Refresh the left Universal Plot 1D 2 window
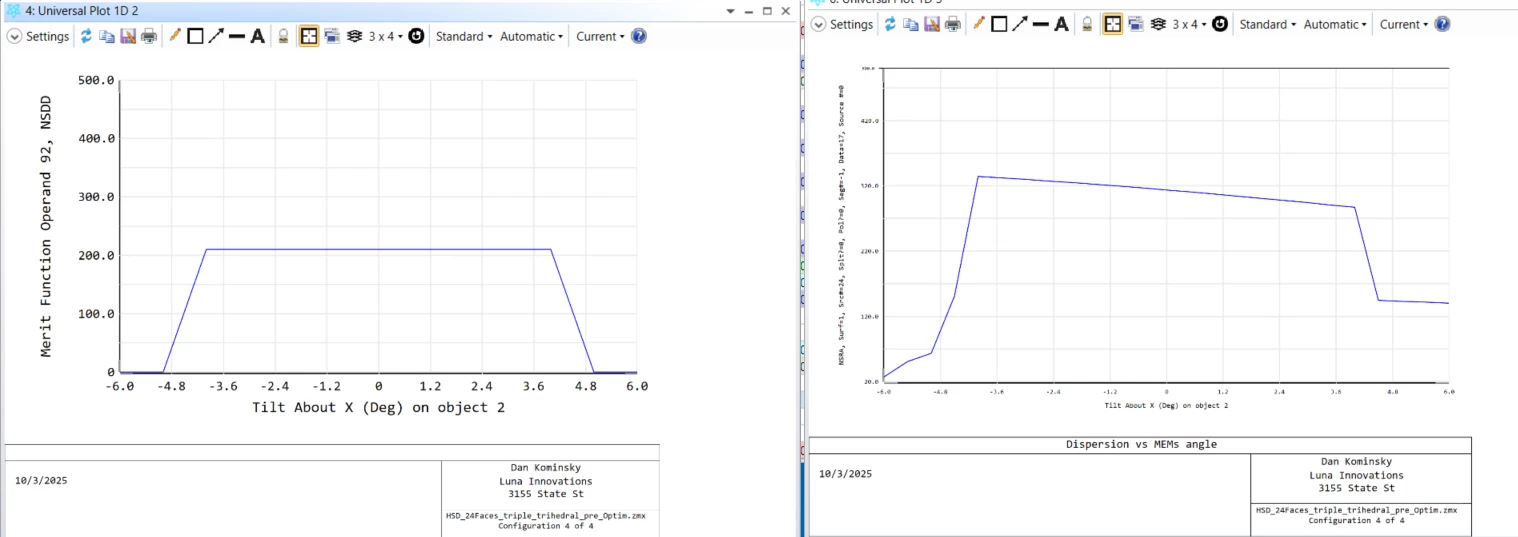 click(x=87, y=36)
